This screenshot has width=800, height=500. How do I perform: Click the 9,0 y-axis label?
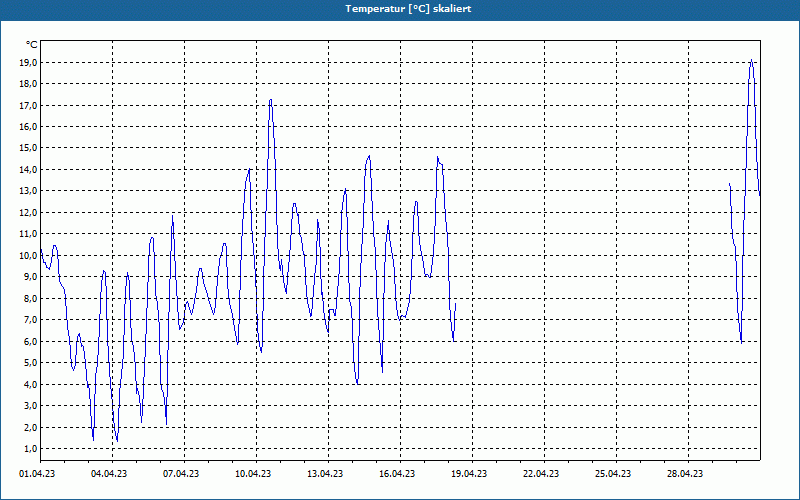tap(30, 277)
